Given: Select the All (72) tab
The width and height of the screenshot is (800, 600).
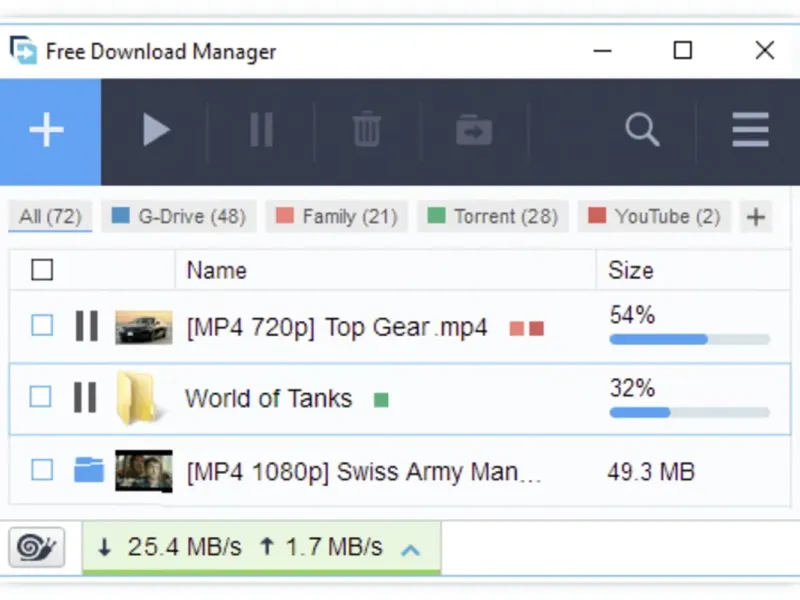Looking at the screenshot, I should [x=50, y=217].
